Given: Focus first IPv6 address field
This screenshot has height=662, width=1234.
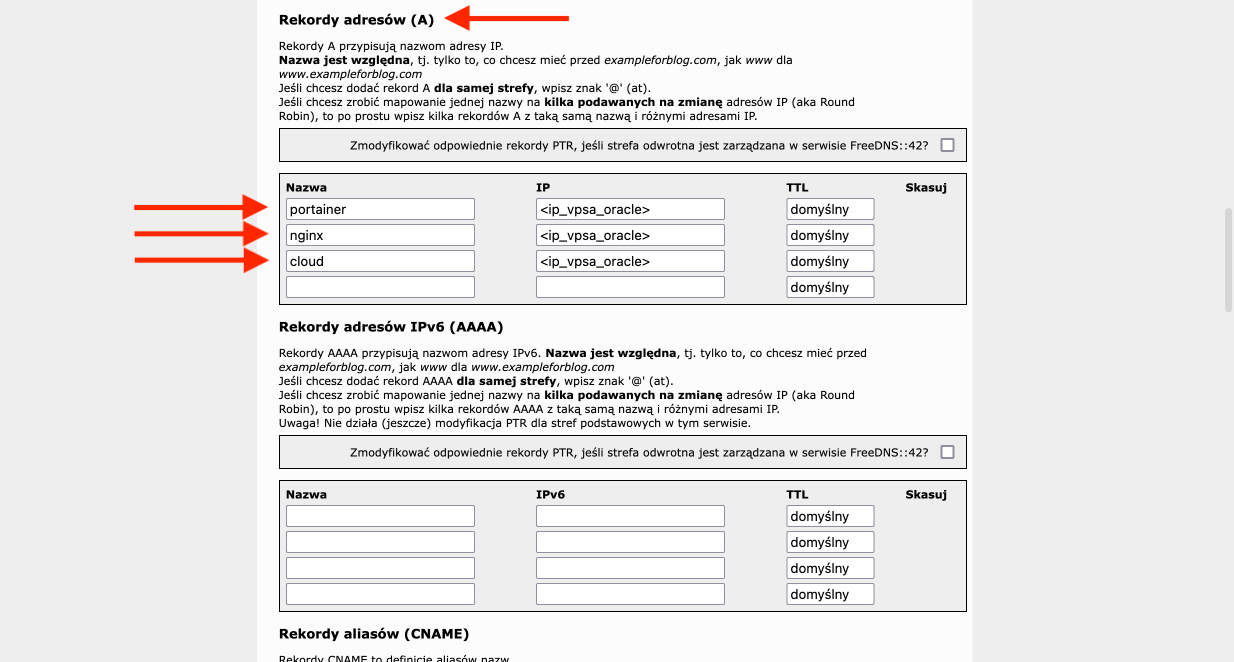Looking at the screenshot, I should tap(630, 516).
